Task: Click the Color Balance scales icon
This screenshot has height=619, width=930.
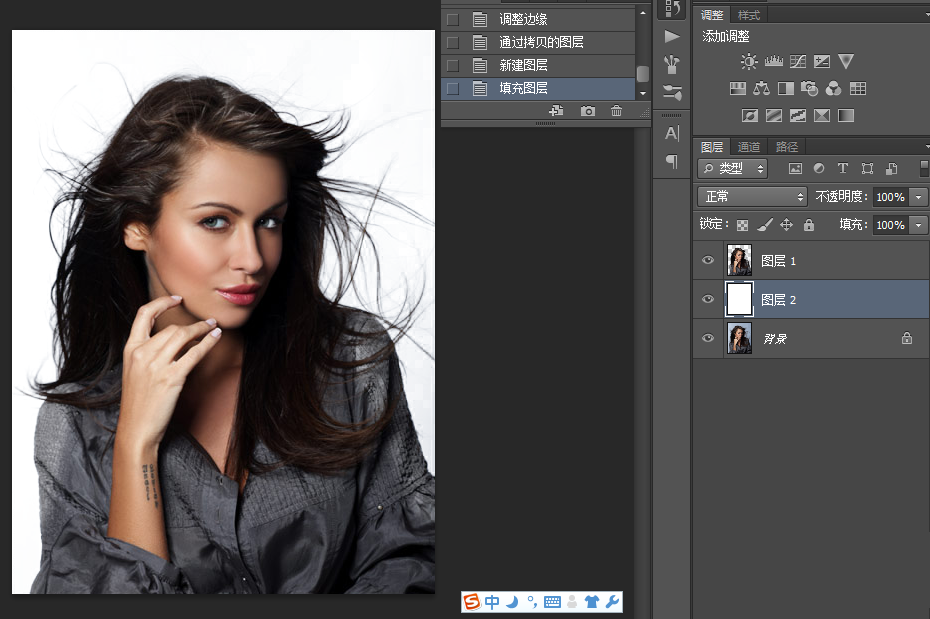Action: click(762, 89)
